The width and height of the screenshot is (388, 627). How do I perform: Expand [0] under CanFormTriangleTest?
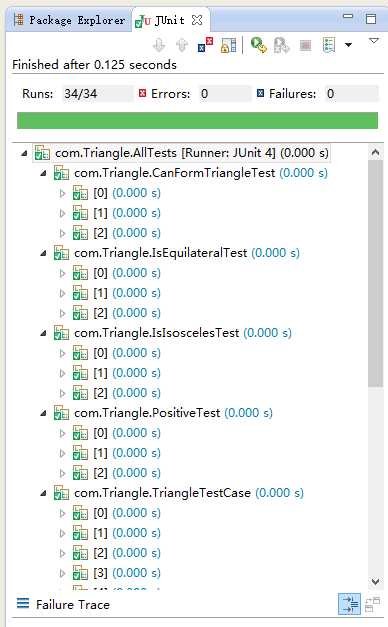[62, 194]
